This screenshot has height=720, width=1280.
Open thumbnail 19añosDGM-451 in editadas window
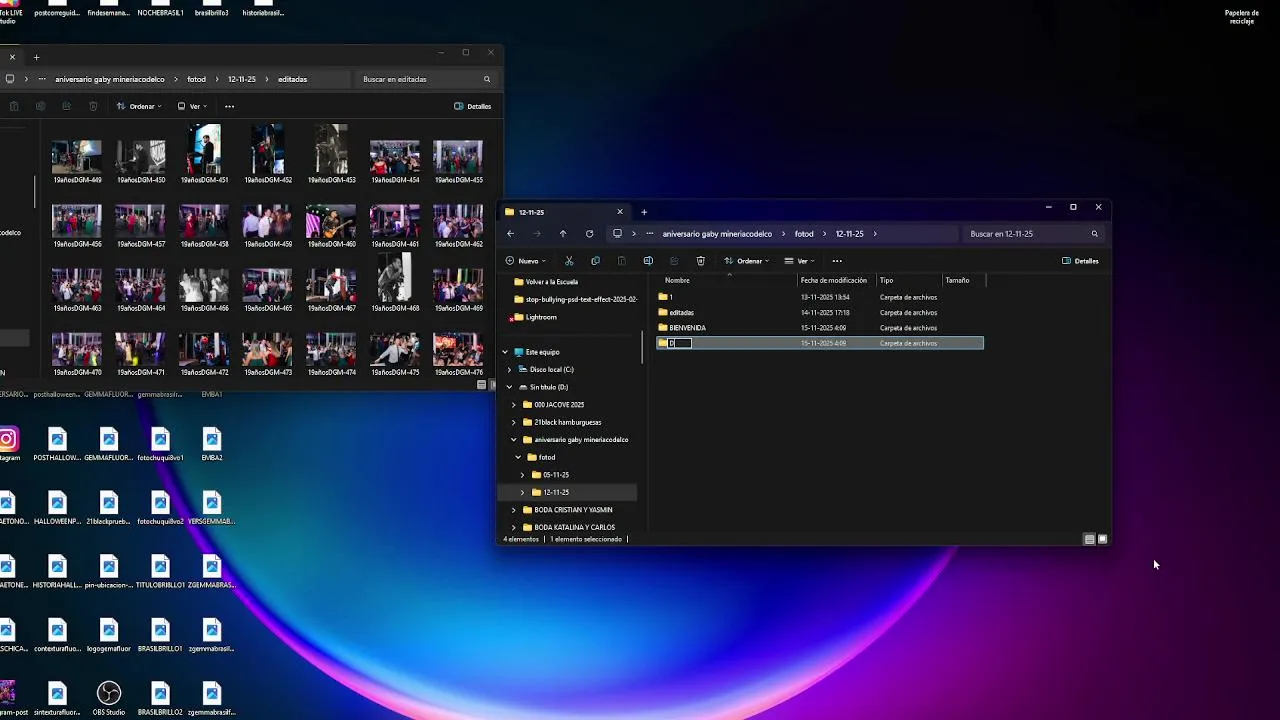[204, 154]
